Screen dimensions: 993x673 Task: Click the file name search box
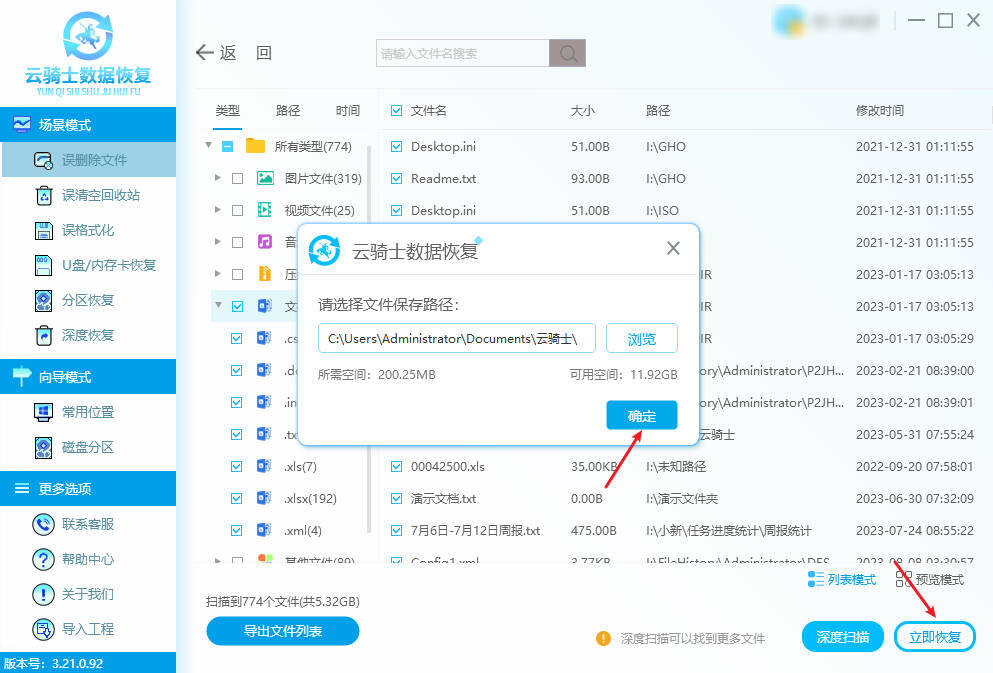(463, 53)
